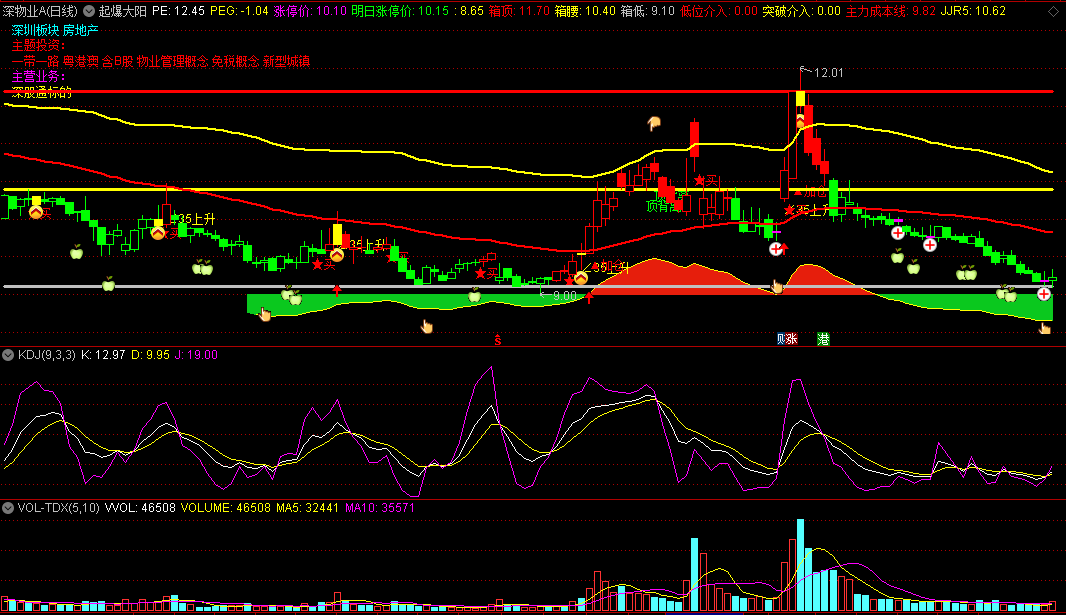Click the 突破介入: 0.00 readout
The image size is (1066, 615).
(x=802, y=11)
